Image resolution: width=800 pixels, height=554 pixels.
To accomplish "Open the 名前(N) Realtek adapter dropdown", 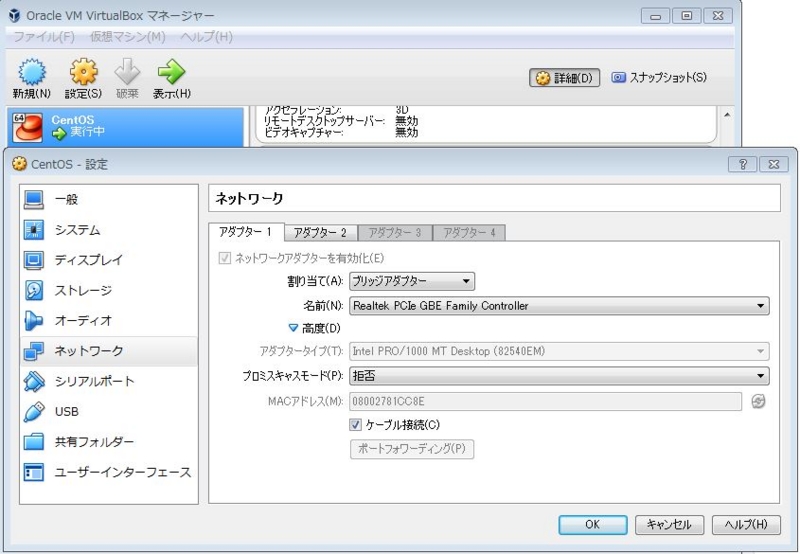I will tap(559, 306).
